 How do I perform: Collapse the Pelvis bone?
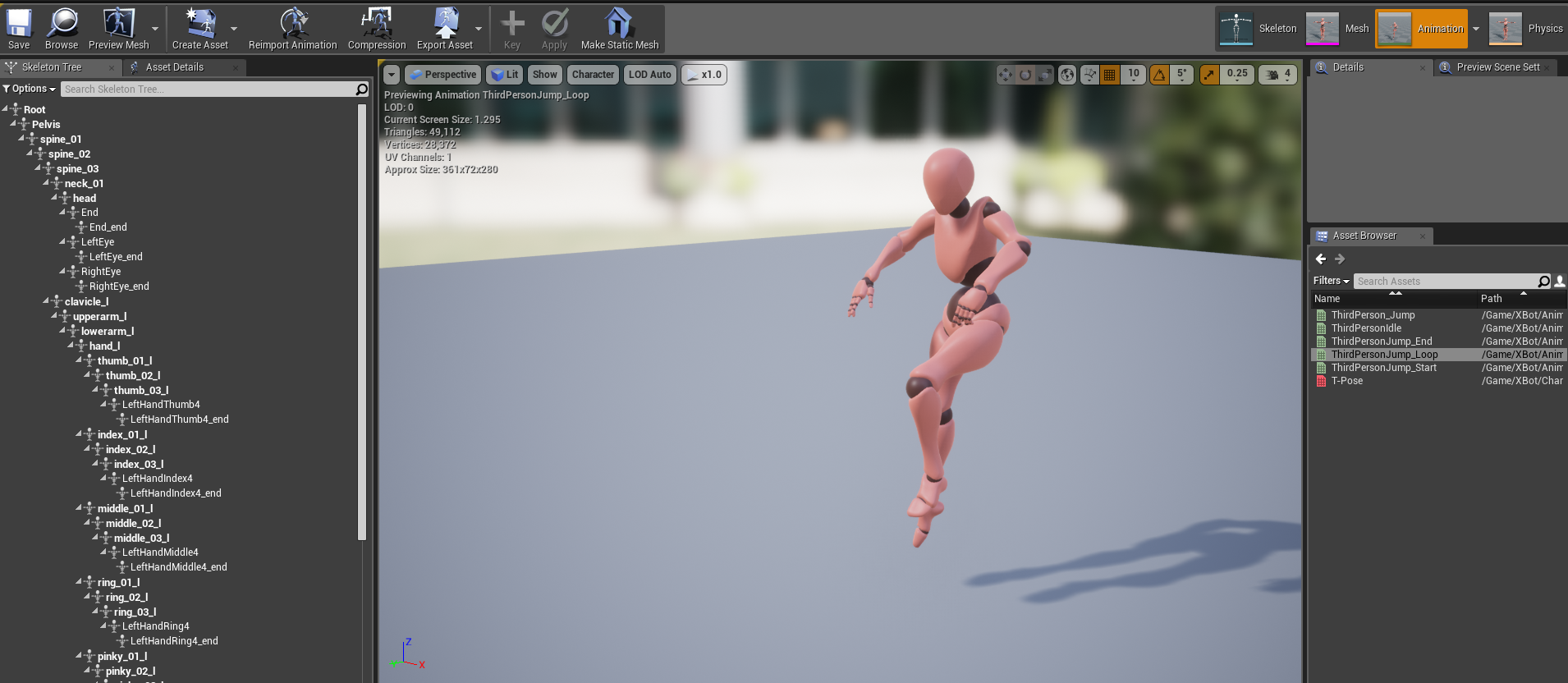click(14, 123)
